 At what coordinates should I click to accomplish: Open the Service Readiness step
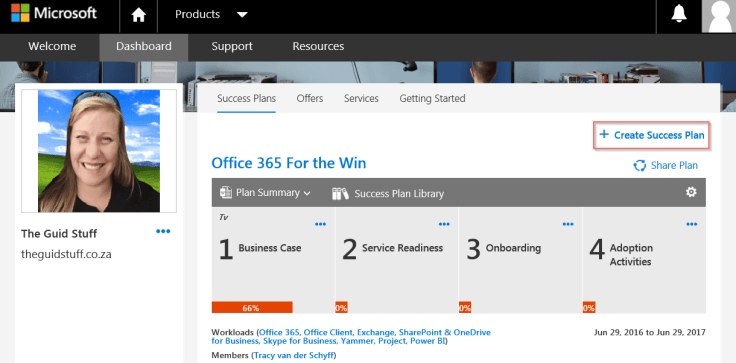click(x=402, y=248)
